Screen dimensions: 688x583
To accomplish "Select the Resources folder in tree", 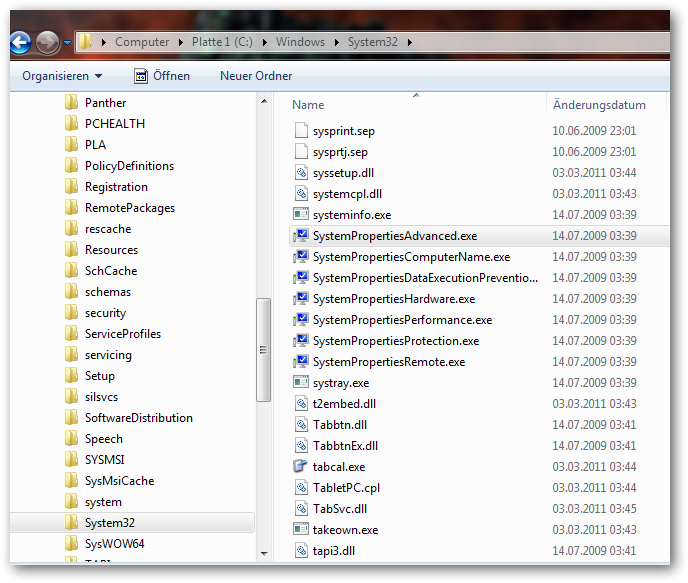I will pyautogui.click(x=111, y=250).
